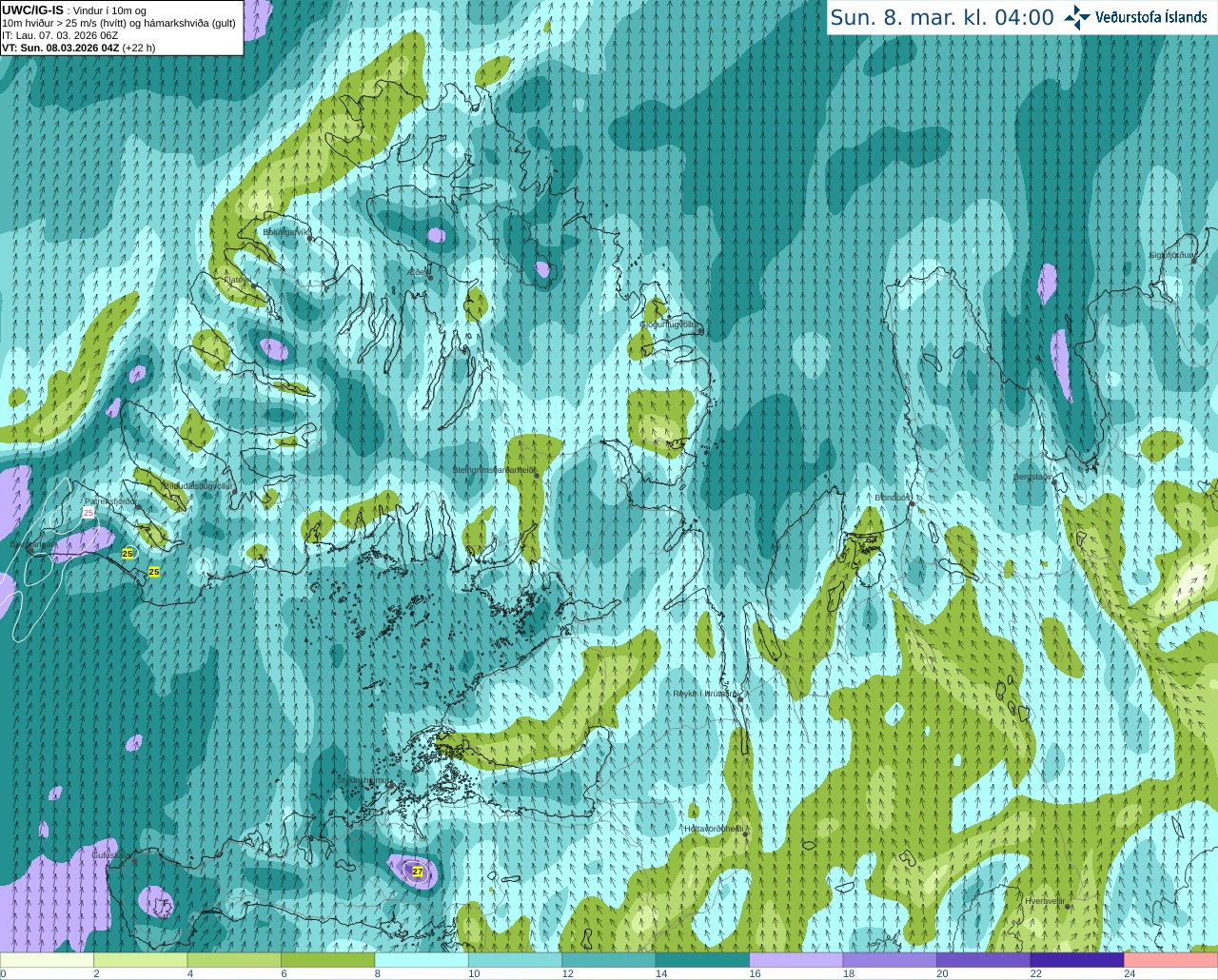Click the Sun. 8. mar. kl. 04:00 timestamp

coord(942,17)
